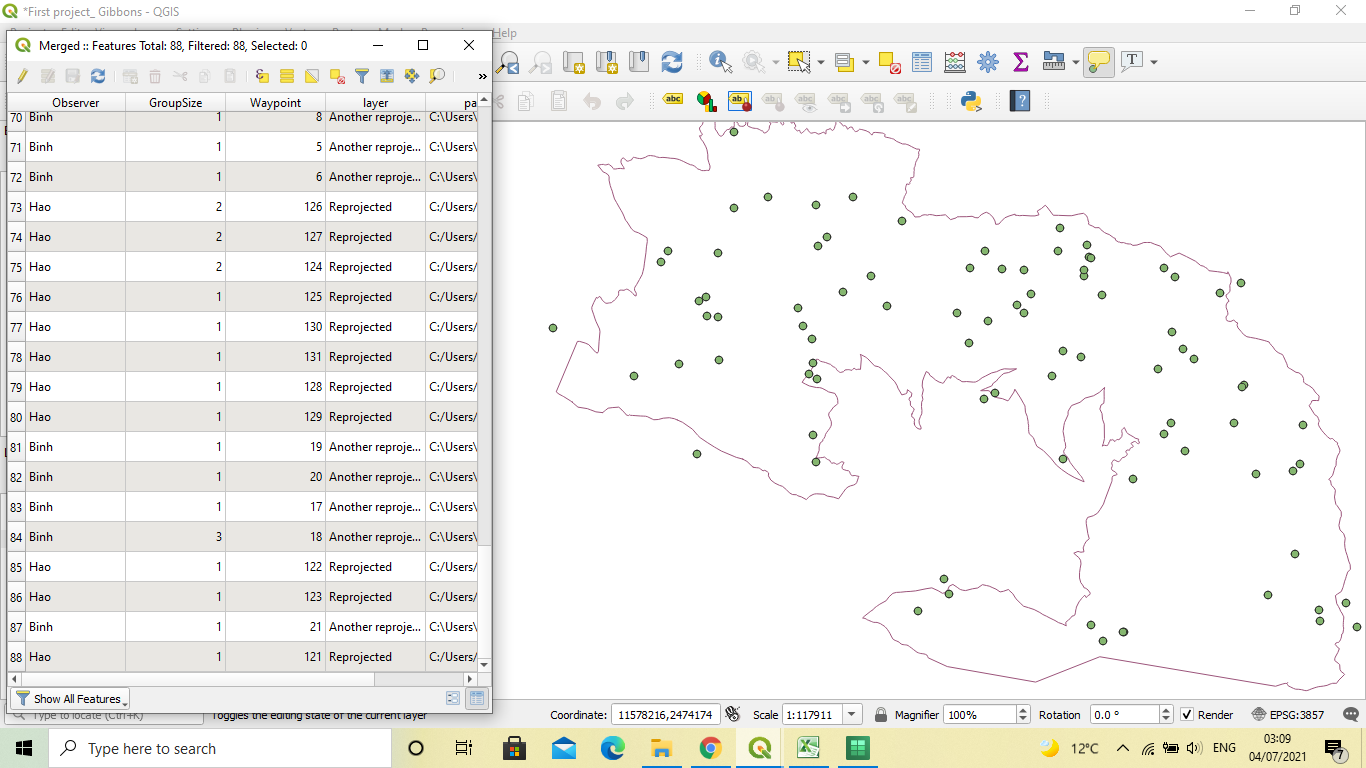Sort by the Observer column header

pos(76,103)
